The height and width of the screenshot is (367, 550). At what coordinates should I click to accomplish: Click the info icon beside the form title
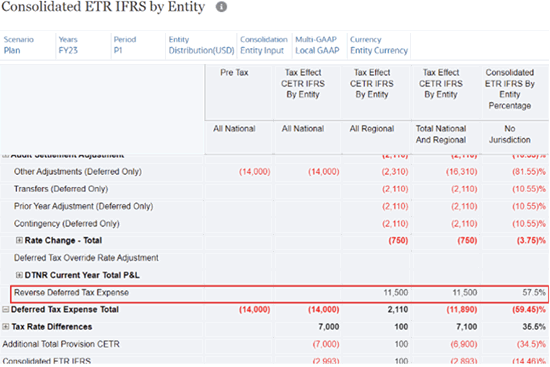221,7
